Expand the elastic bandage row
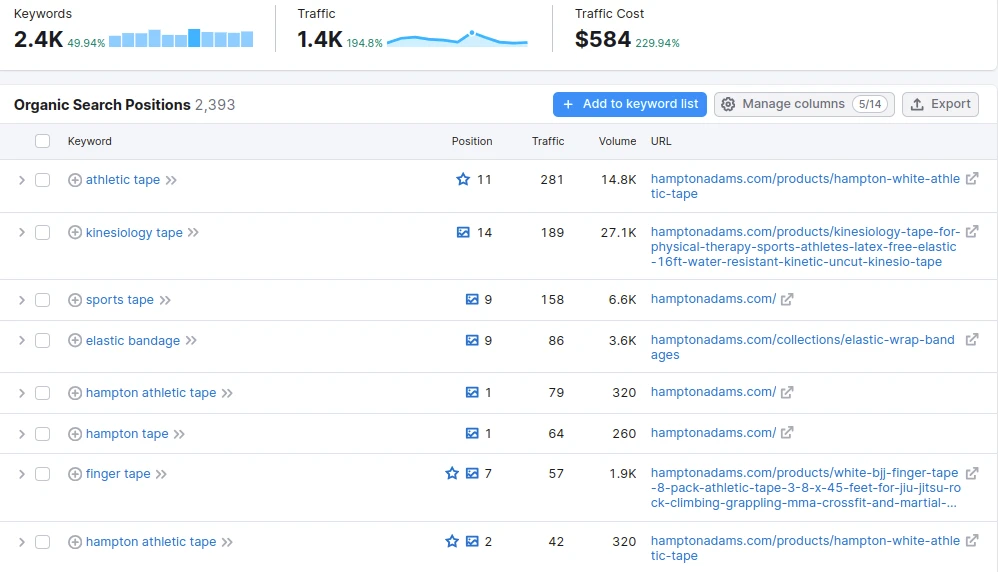This screenshot has width=998, height=572. [22, 341]
